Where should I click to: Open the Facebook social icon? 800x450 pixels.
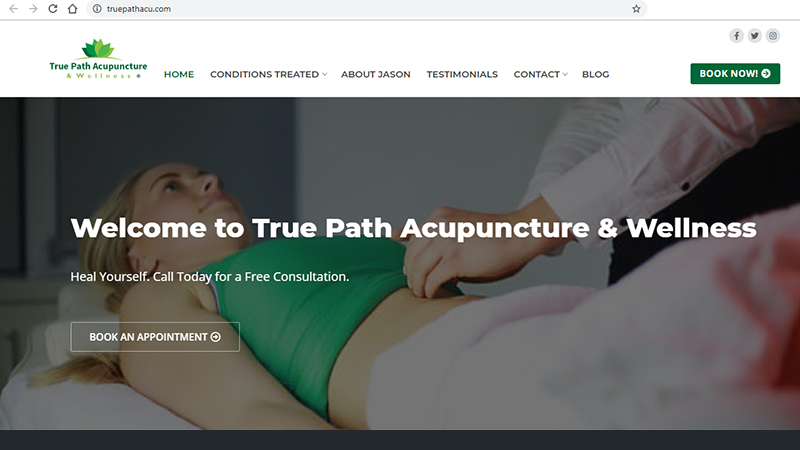coord(736,36)
